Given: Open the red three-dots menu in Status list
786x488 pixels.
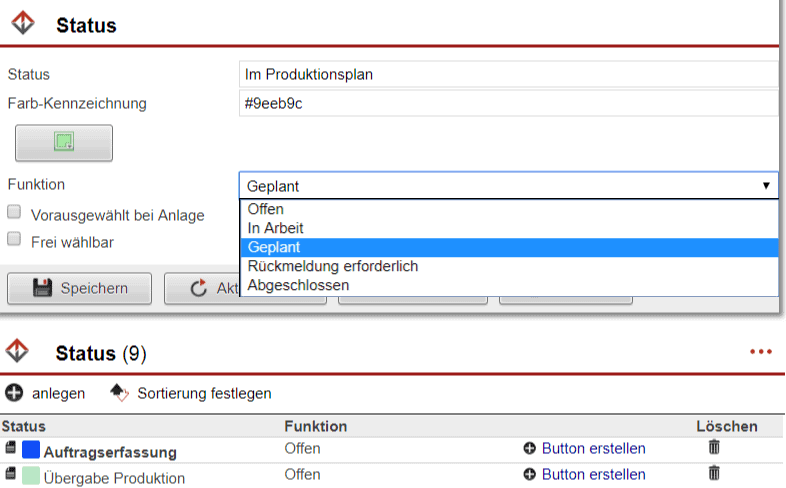Looking at the screenshot, I should [761, 352].
